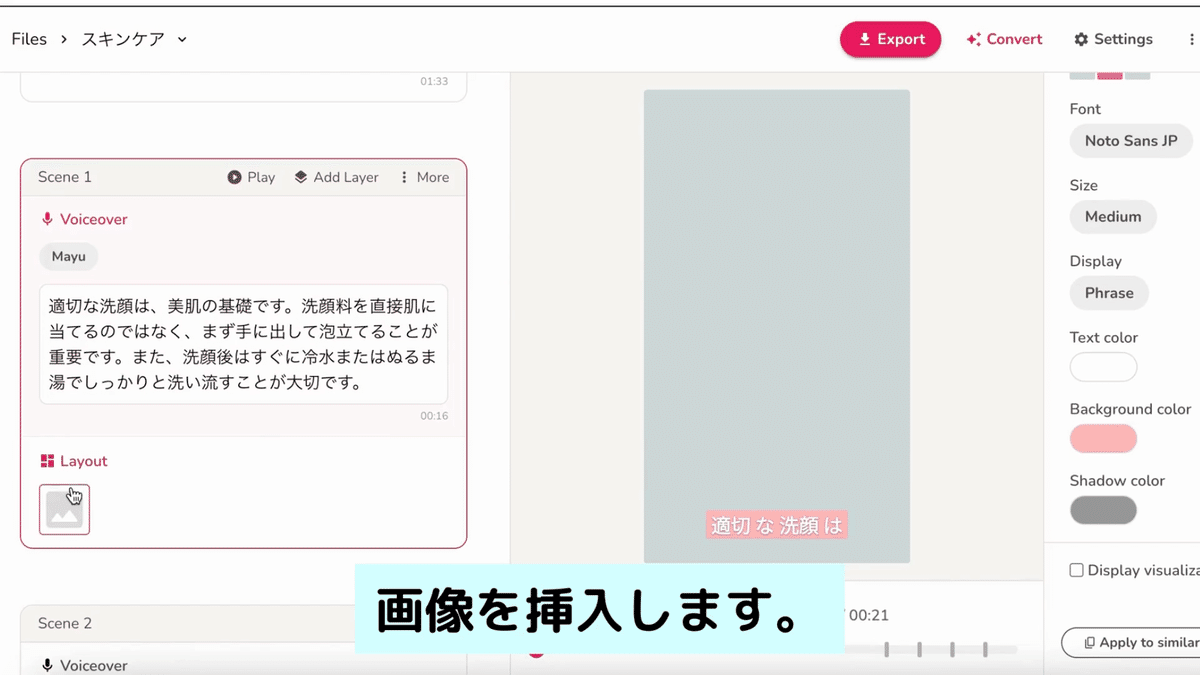1200x675 pixels.
Task: Click the gray video preview canvas
Action: coord(777,326)
